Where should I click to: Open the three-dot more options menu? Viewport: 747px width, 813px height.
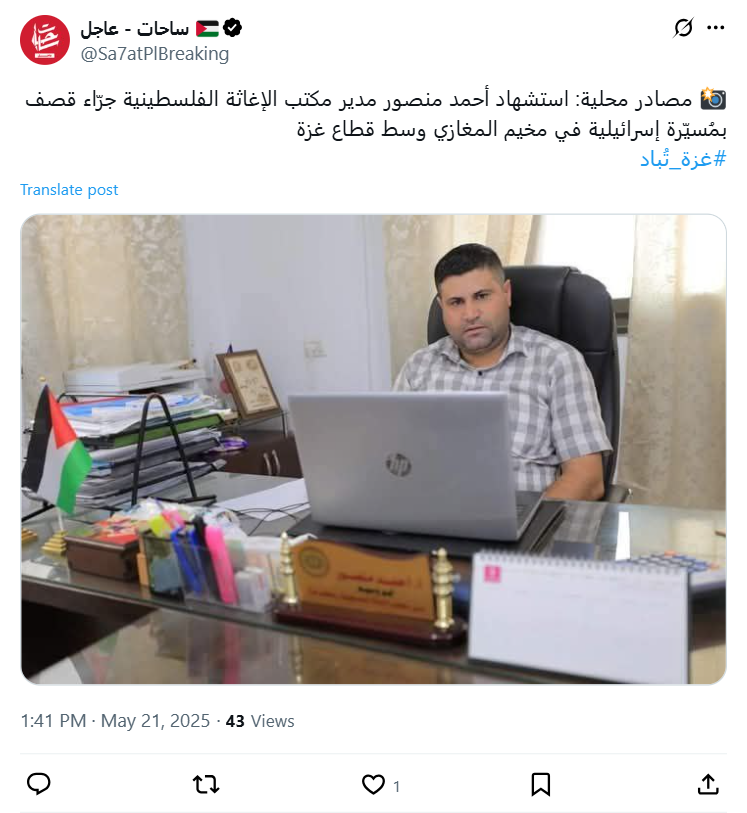pyautogui.click(x=715, y=28)
